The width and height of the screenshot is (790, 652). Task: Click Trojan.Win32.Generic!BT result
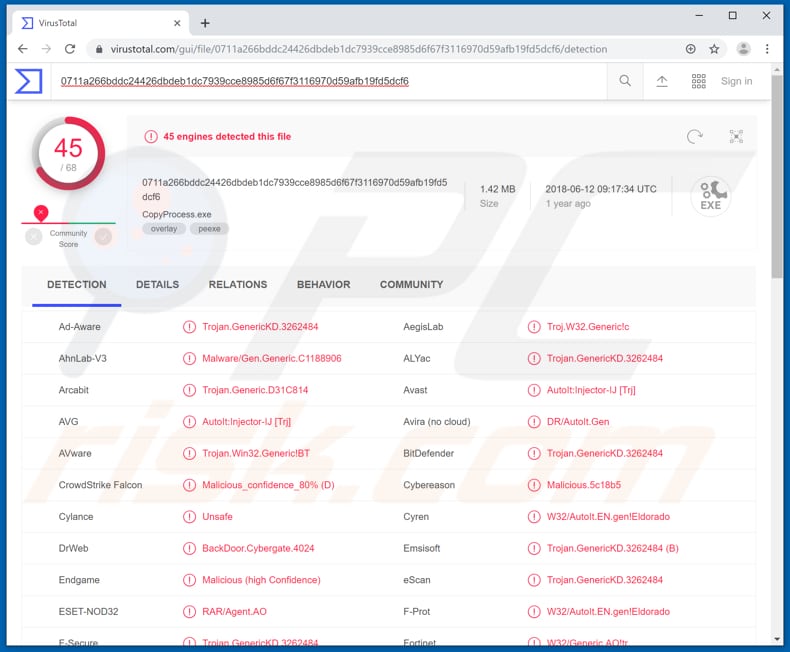pos(256,453)
